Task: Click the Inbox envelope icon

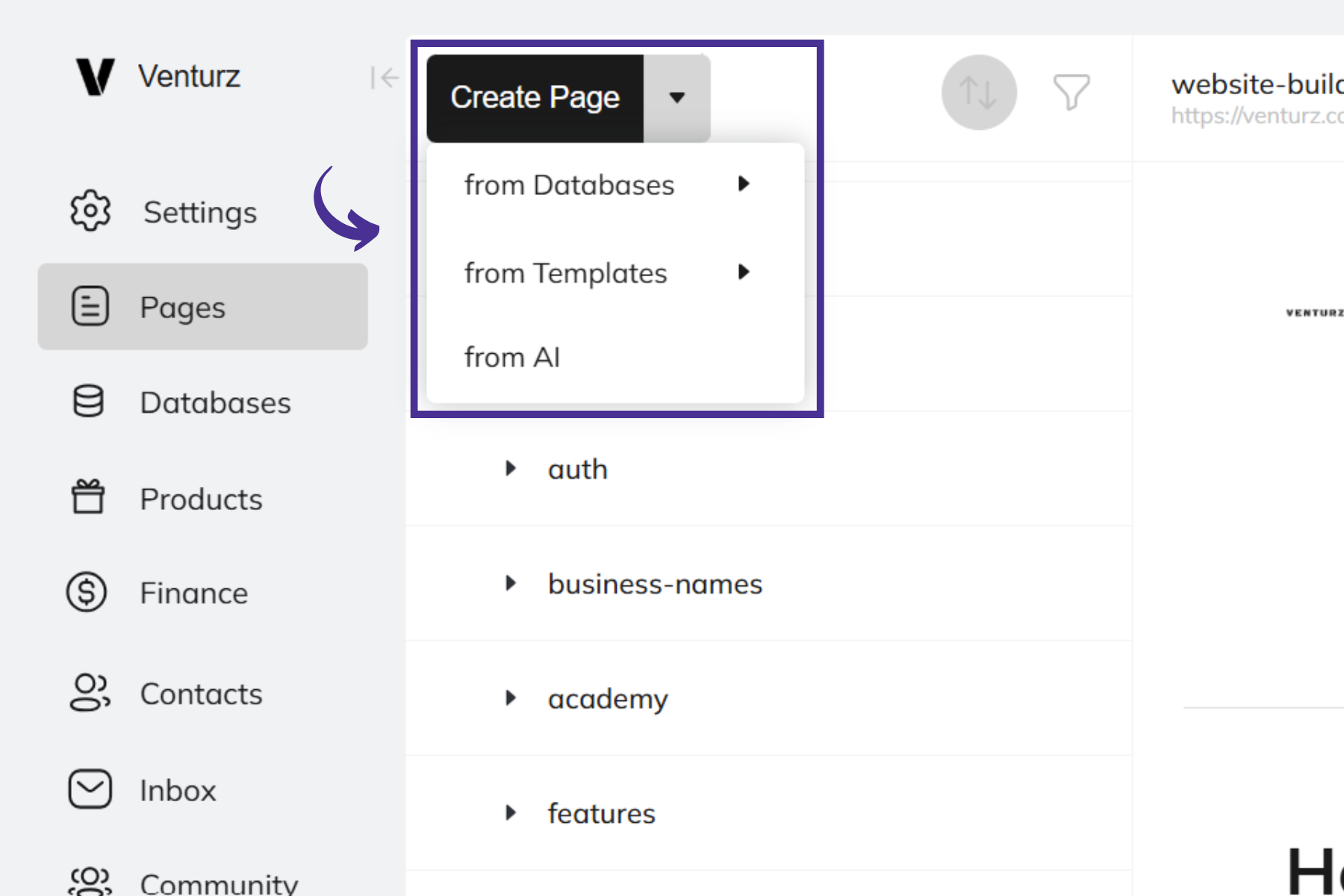Action: (90, 789)
